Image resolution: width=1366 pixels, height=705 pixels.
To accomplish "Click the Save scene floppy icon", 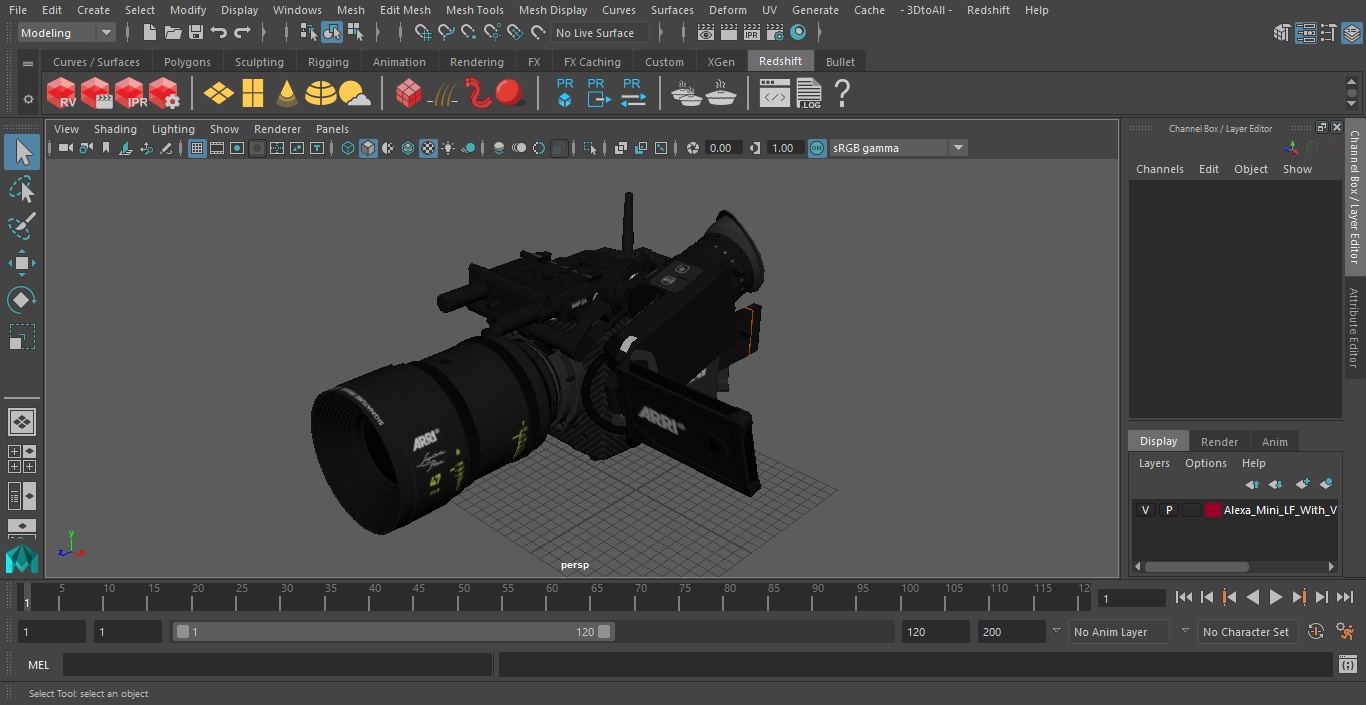I will [x=196, y=33].
